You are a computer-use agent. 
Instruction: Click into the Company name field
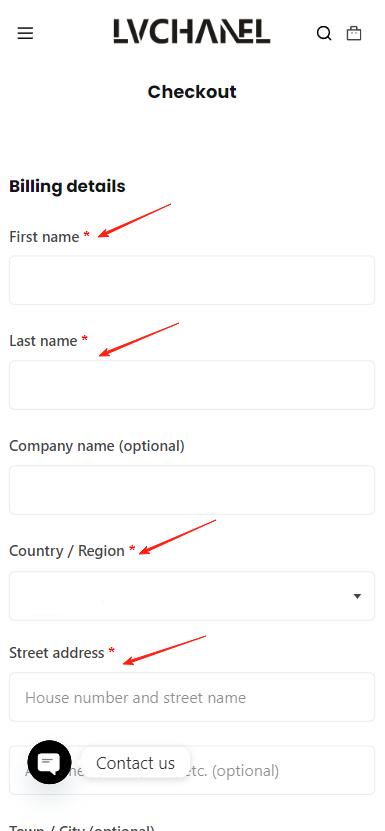click(192, 490)
